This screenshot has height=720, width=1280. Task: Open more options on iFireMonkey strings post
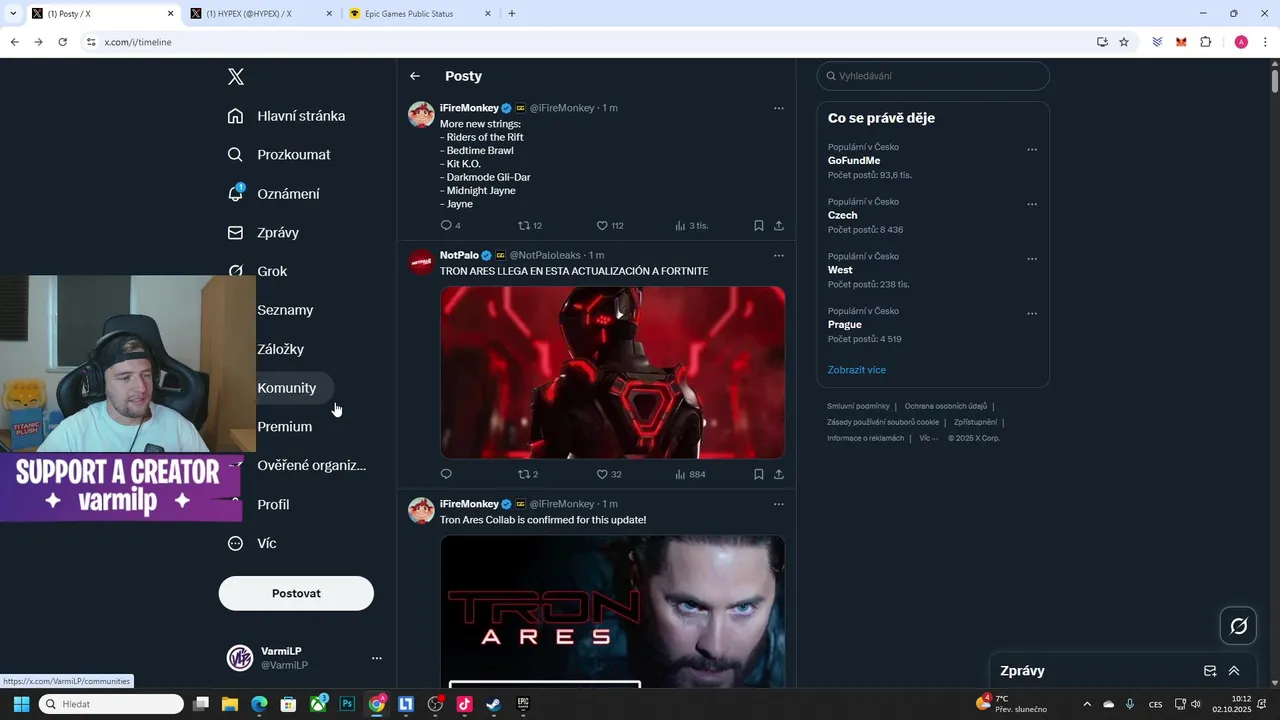coord(779,108)
